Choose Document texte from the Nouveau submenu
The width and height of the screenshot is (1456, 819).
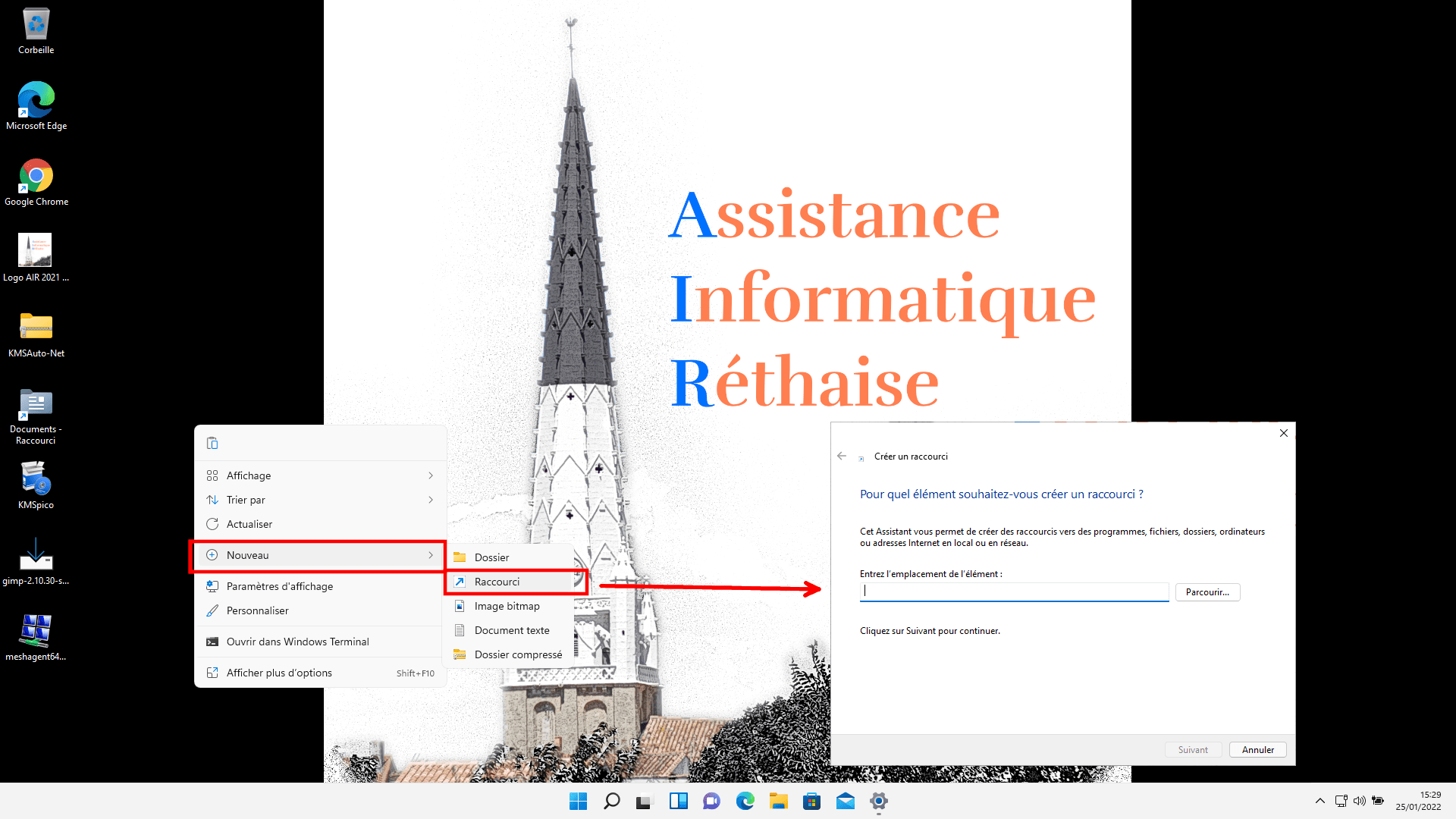click(x=511, y=630)
